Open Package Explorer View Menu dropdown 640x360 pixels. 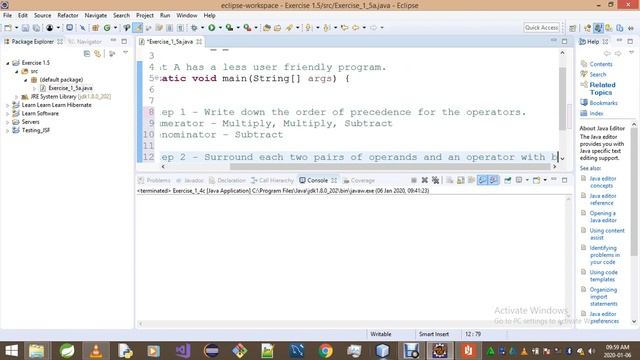click(x=126, y=53)
